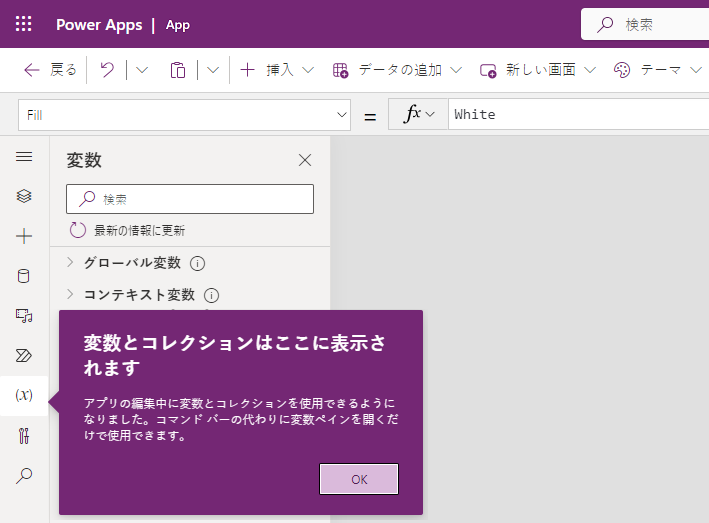Click the back arrow labeled 戻る
Viewport: 709px width, 523px height.
(x=50, y=70)
